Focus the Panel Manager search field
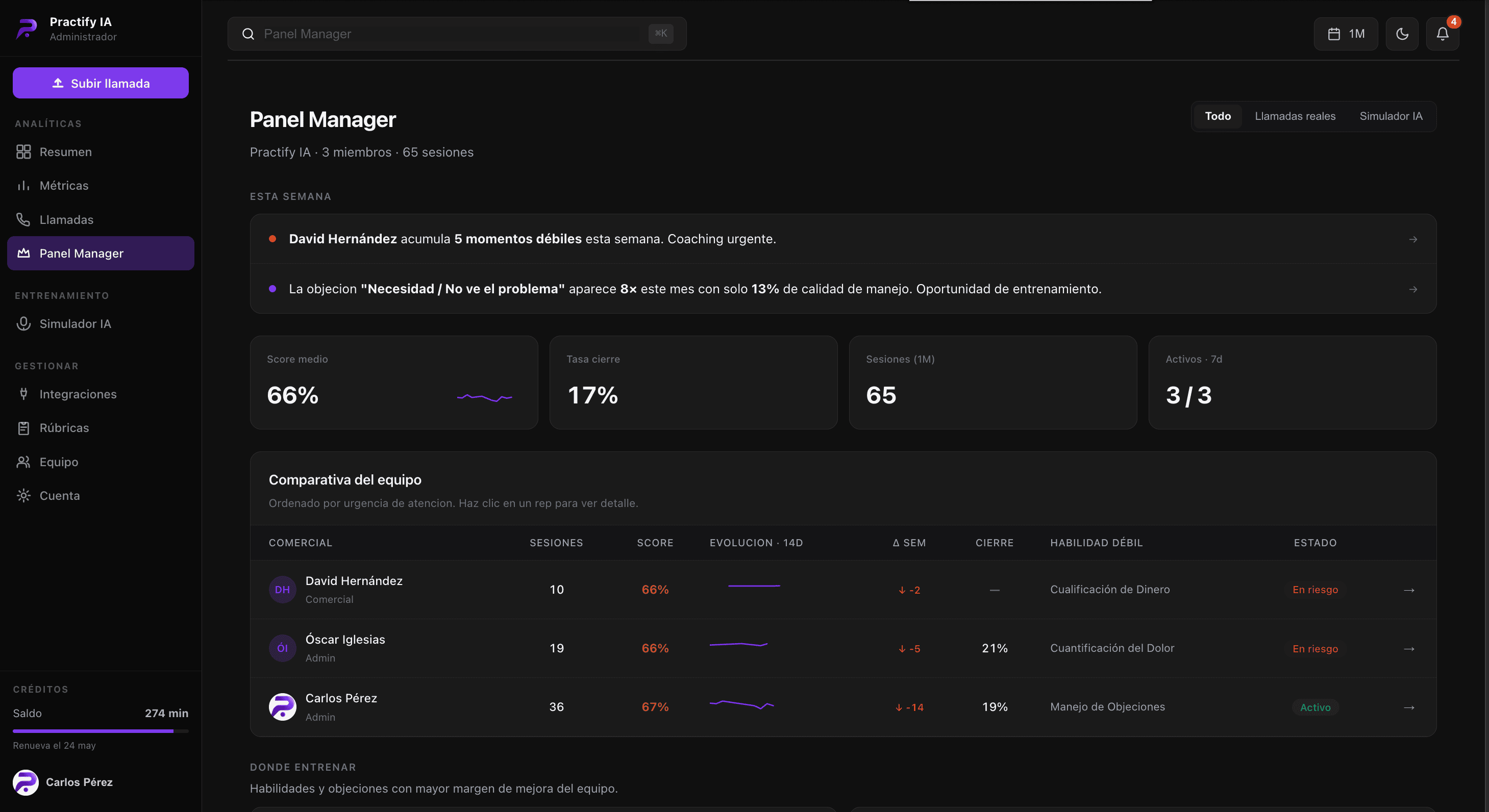This screenshot has width=1489, height=812. (457, 34)
